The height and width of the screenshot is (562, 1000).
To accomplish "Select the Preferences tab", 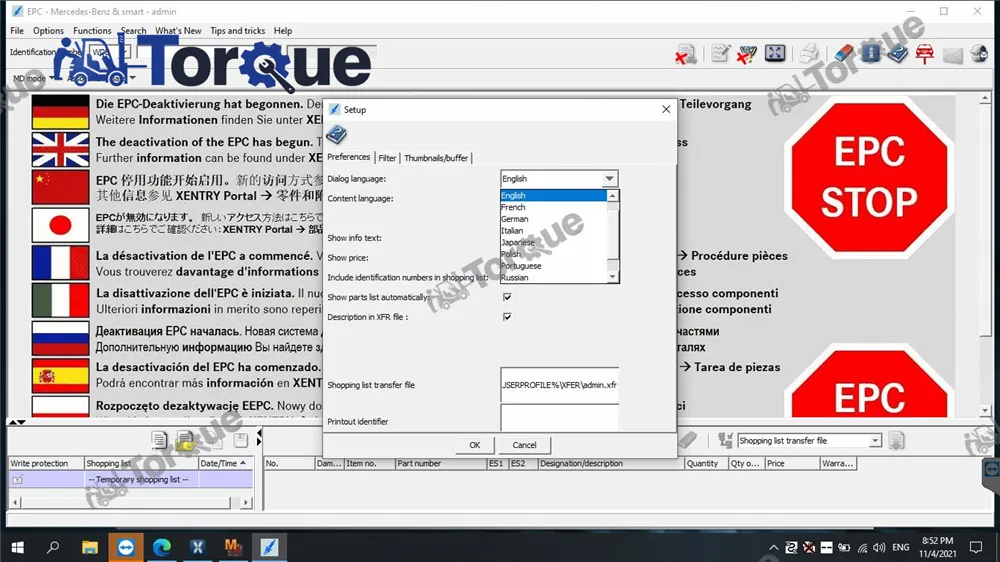I will pyautogui.click(x=348, y=157).
